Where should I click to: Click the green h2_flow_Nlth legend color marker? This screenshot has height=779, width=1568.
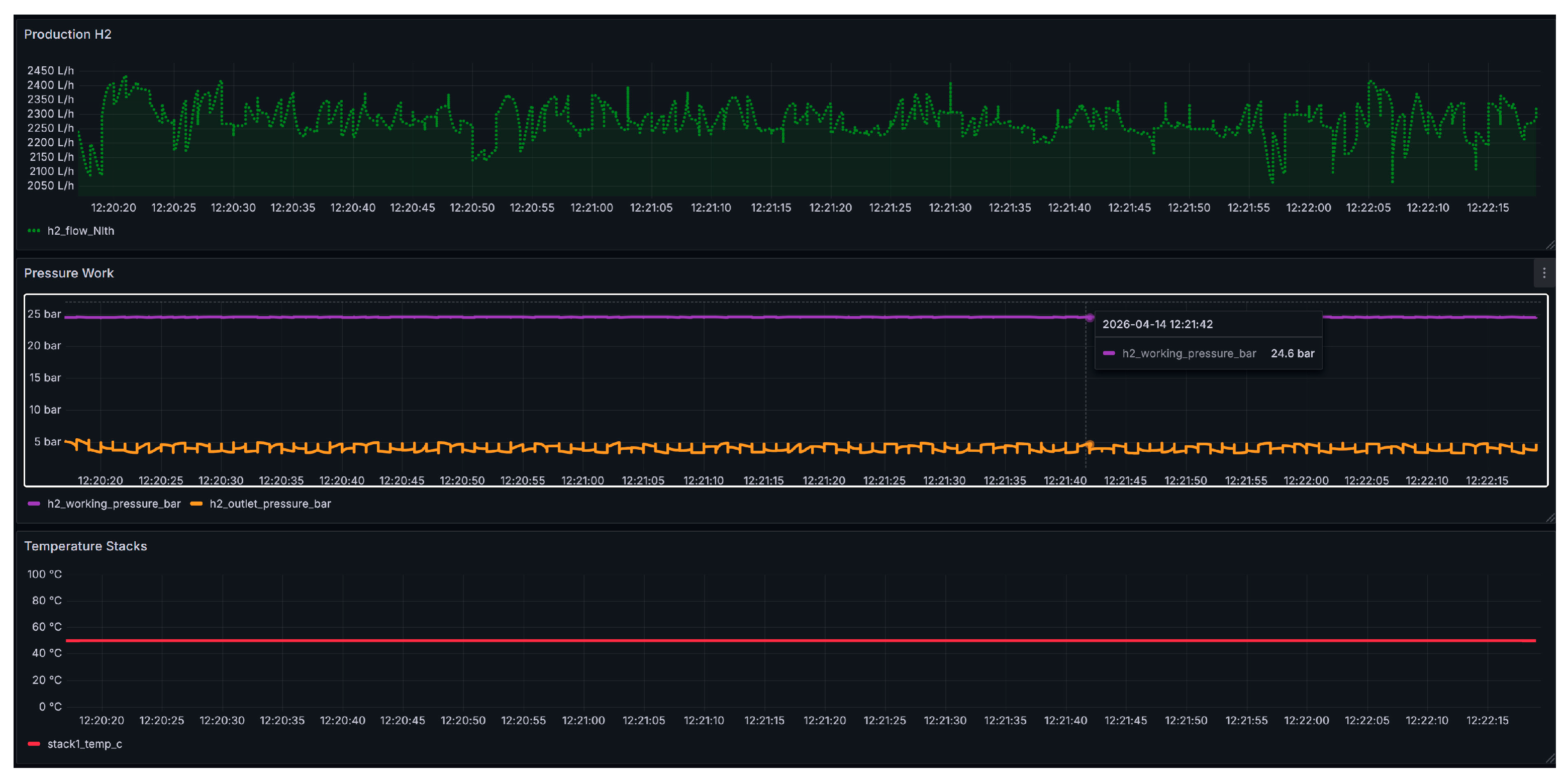(34, 231)
